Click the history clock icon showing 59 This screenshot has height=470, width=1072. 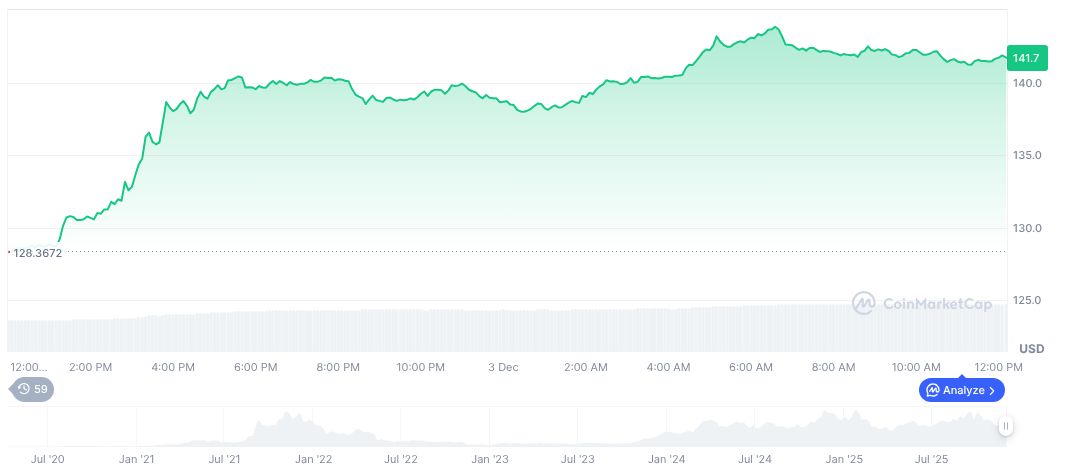point(24,389)
